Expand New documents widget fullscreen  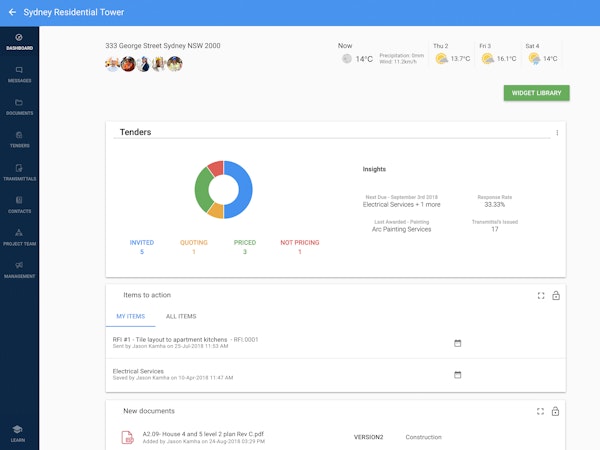[540, 411]
